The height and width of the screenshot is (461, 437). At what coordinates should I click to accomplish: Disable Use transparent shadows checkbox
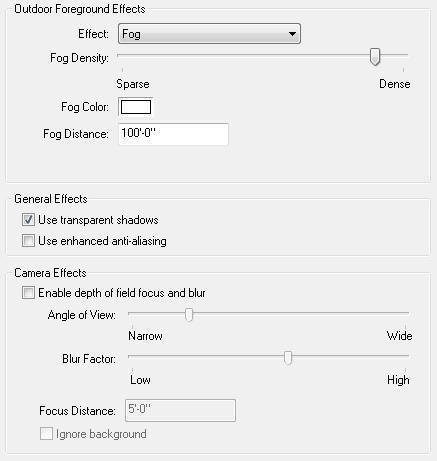point(28,220)
